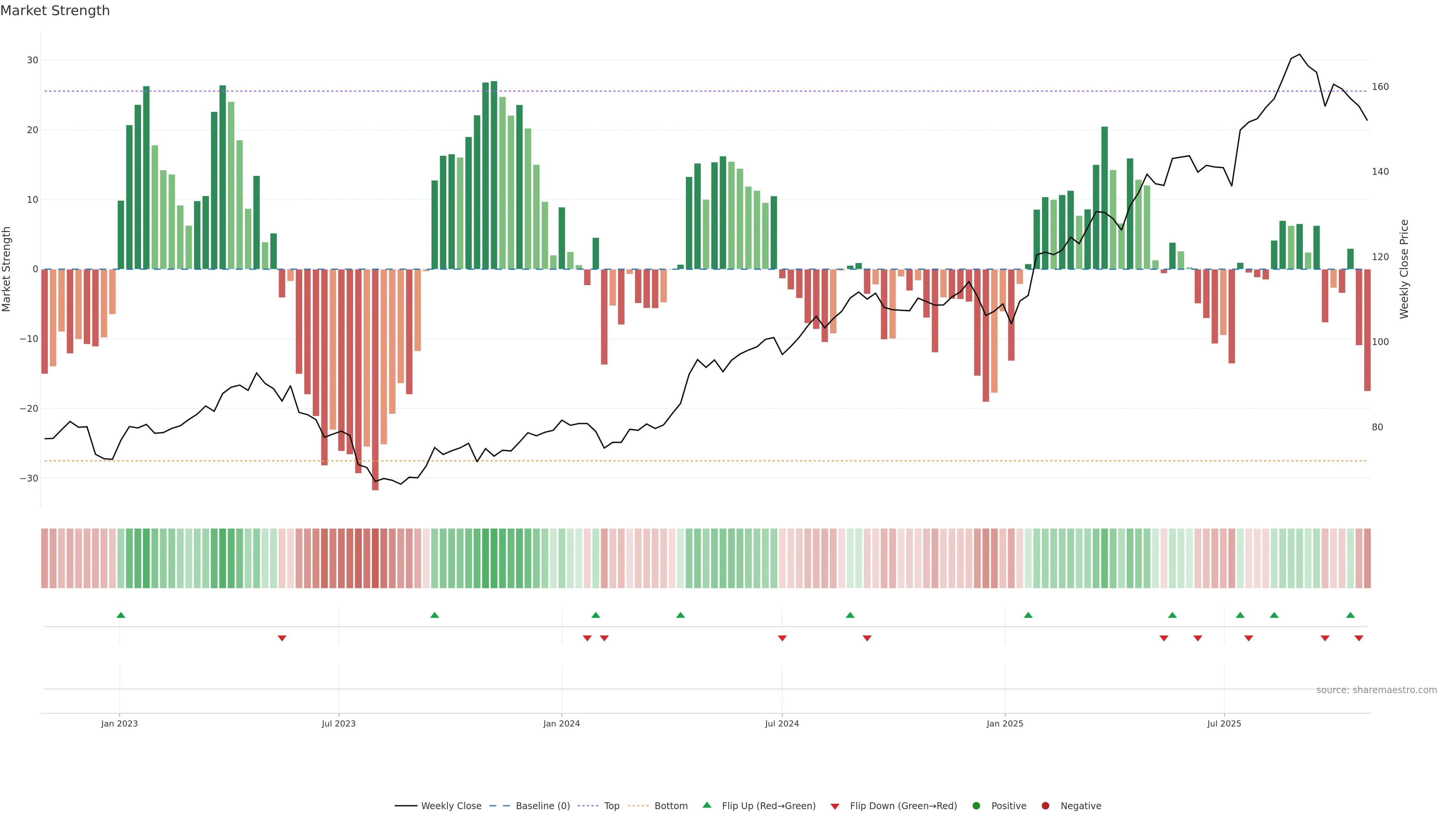Click the green Flip Up legend triangle
This screenshot has width=1456, height=819.
(706, 805)
